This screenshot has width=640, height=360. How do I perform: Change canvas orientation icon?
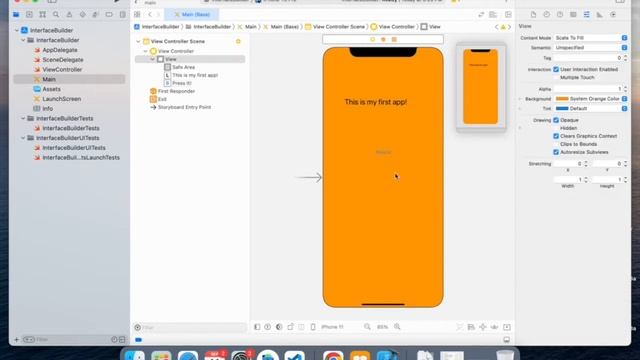click(x=290, y=327)
